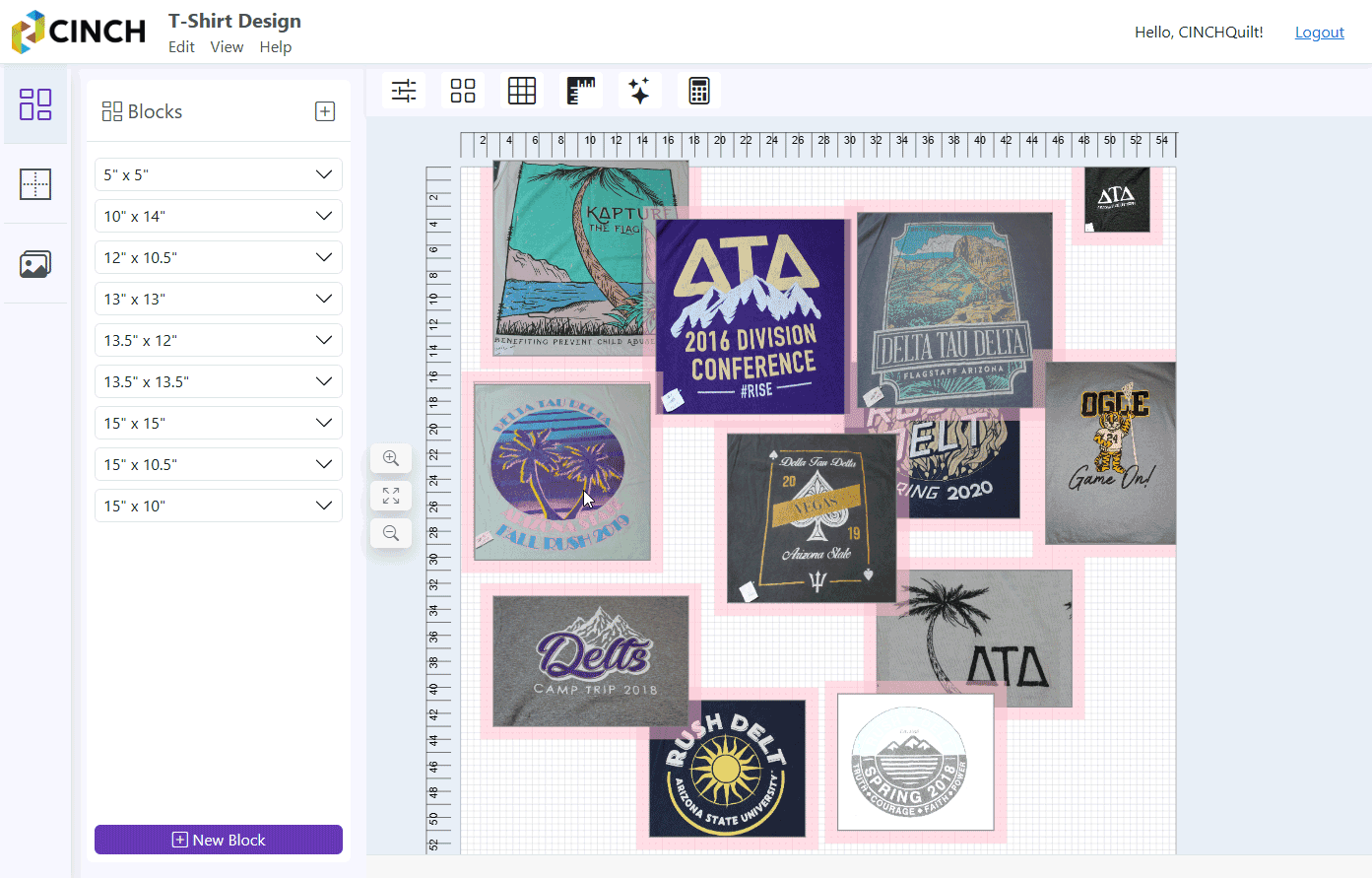This screenshot has height=878, width=1372.
Task: Open the images gallery sidebar icon
Action: tap(35, 264)
